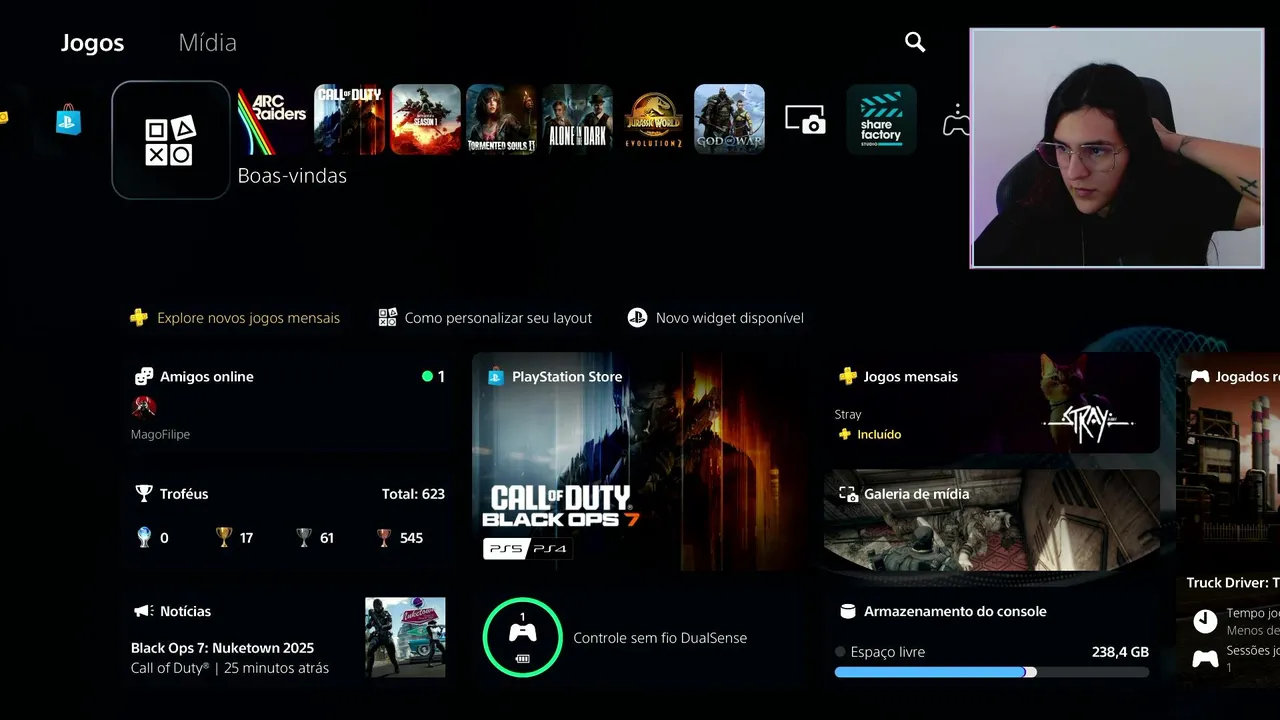Screen dimensions: 1280x720
Task: Open Black Ops 7: Nuketown 2025 news
Action: [x=222, y=648]
